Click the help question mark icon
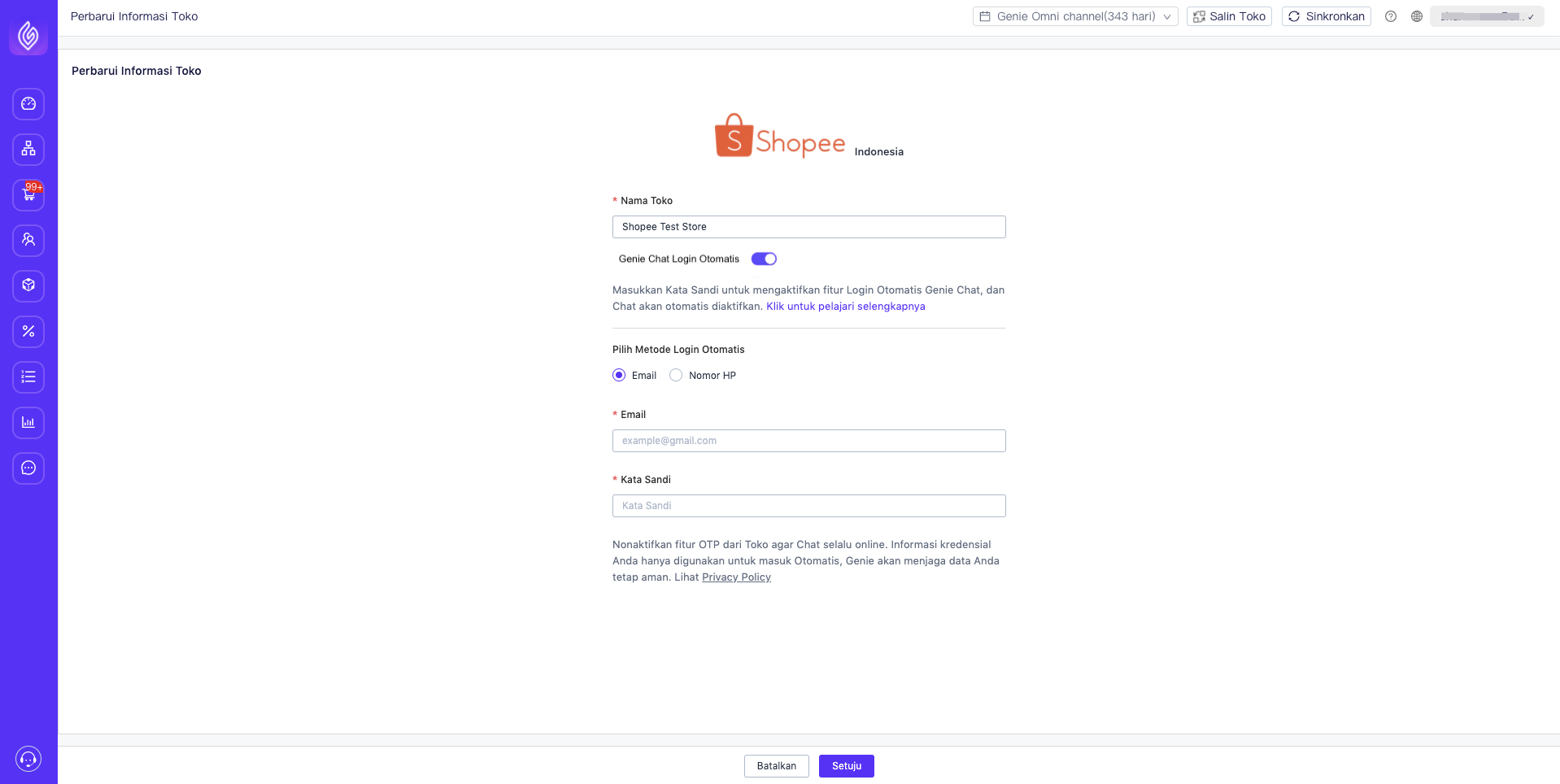The height and width of the screenshot is (784, 1560). click(x=1391, y=16)
